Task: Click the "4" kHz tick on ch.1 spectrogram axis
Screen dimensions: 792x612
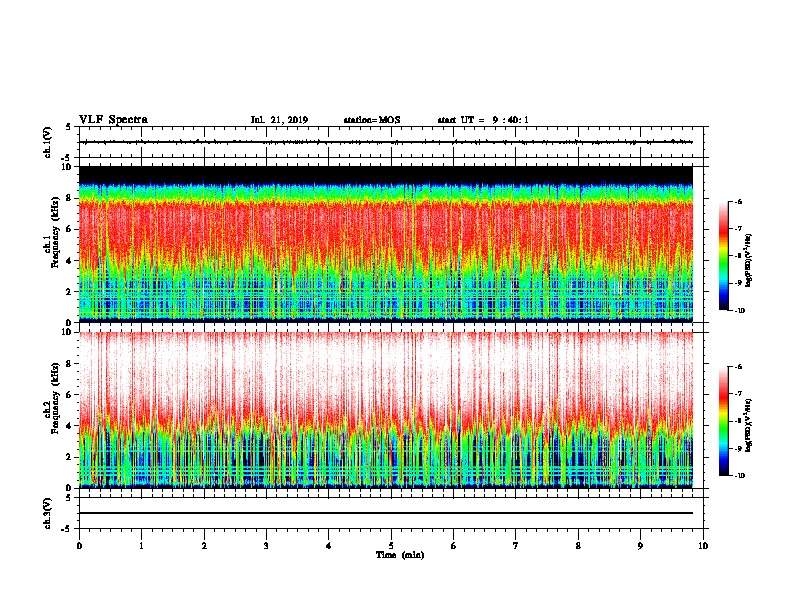Action: coord(69,261)
